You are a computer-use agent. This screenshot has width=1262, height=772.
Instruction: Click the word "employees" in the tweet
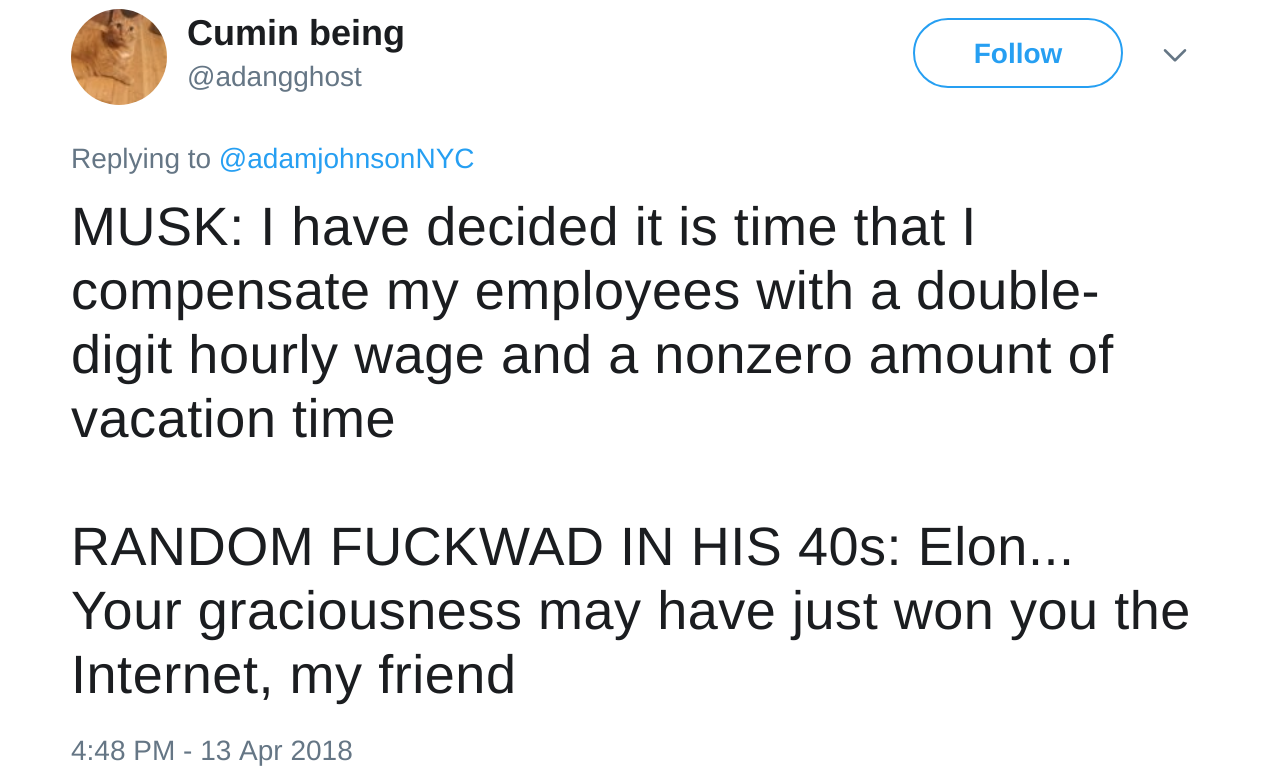pos(607,291)
